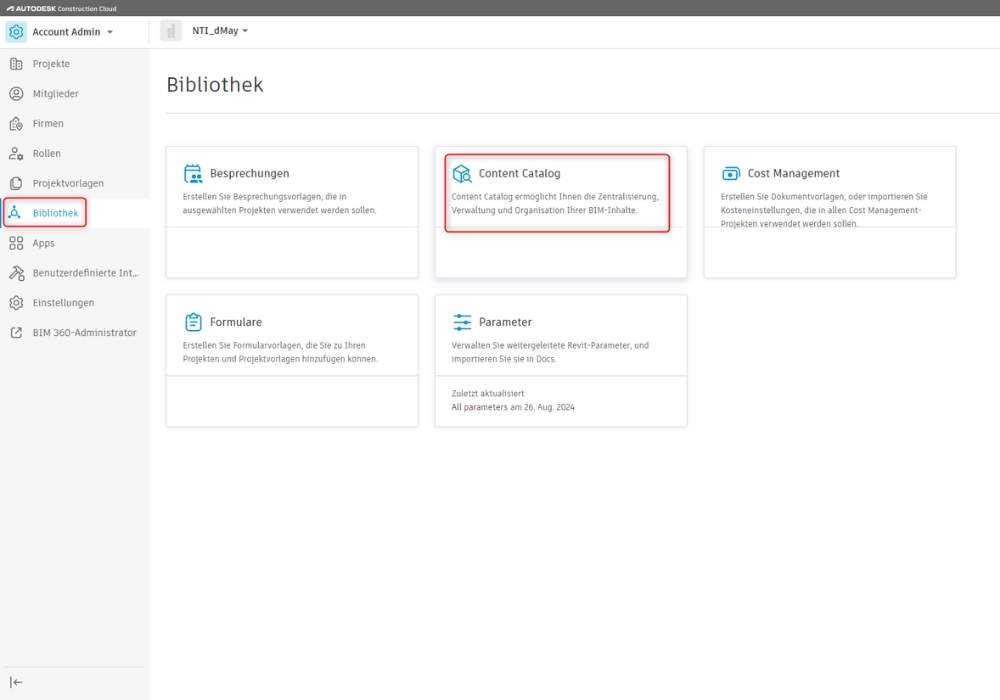Navigate to Projektvorlagen
The width and height of the screenshot is (1000, 700).
[x=67, y=184]
